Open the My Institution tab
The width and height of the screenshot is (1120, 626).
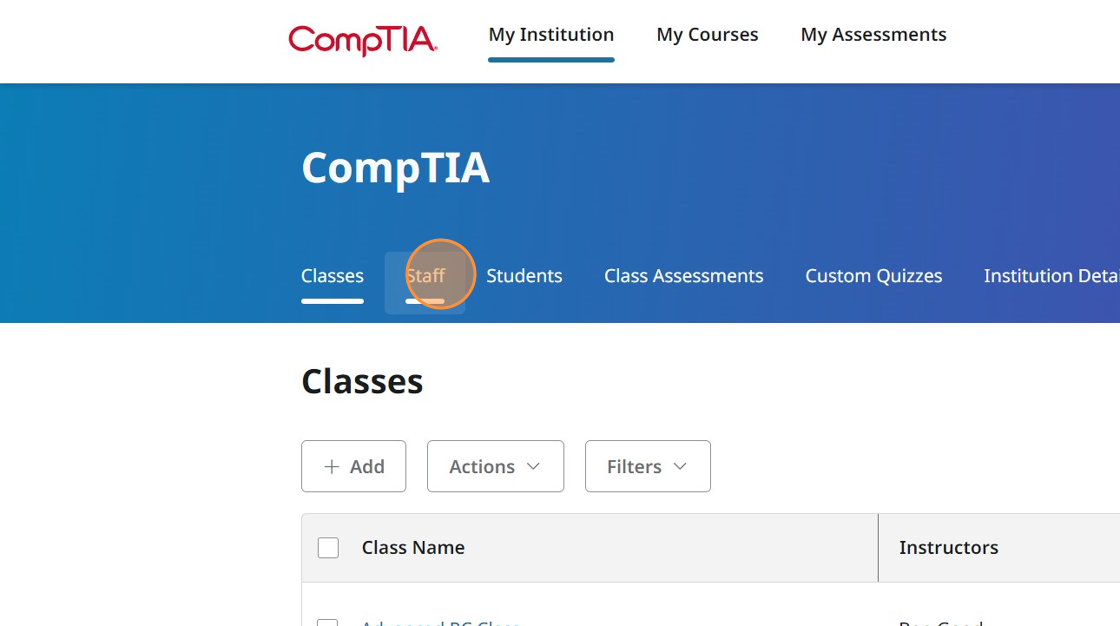pos(551,35)
